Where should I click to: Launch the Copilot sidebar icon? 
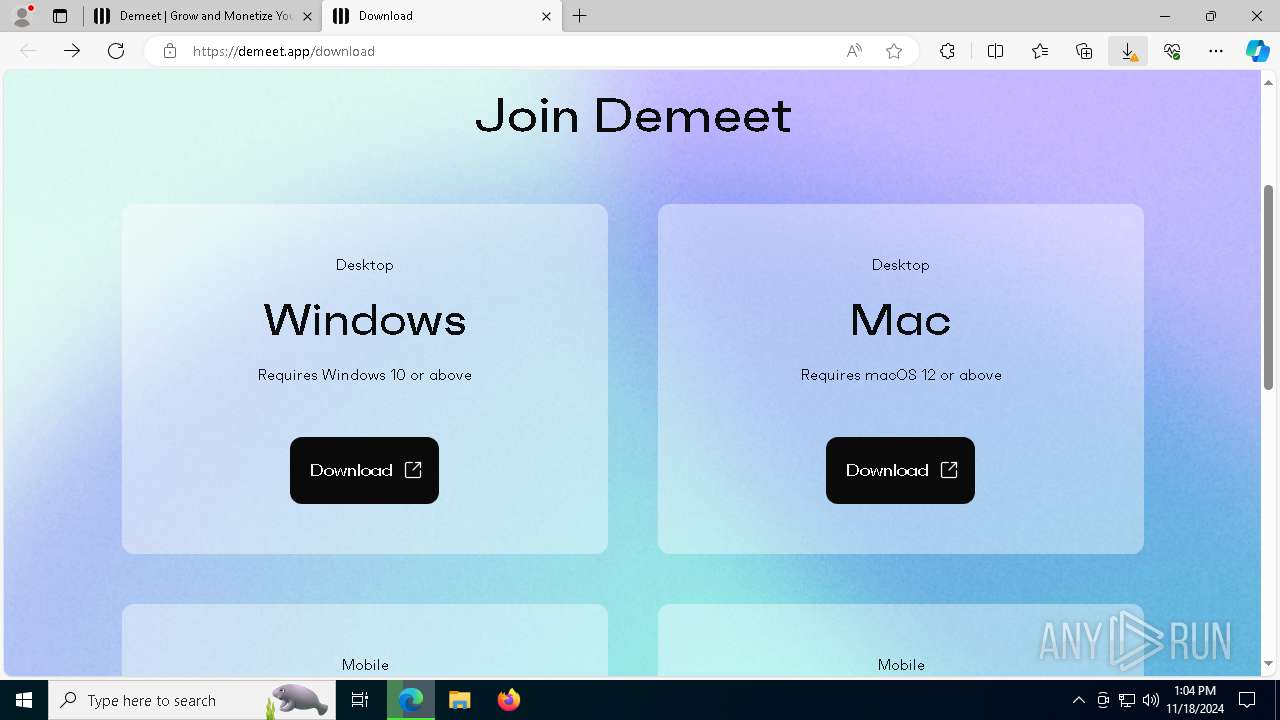tap(1257, 51)
